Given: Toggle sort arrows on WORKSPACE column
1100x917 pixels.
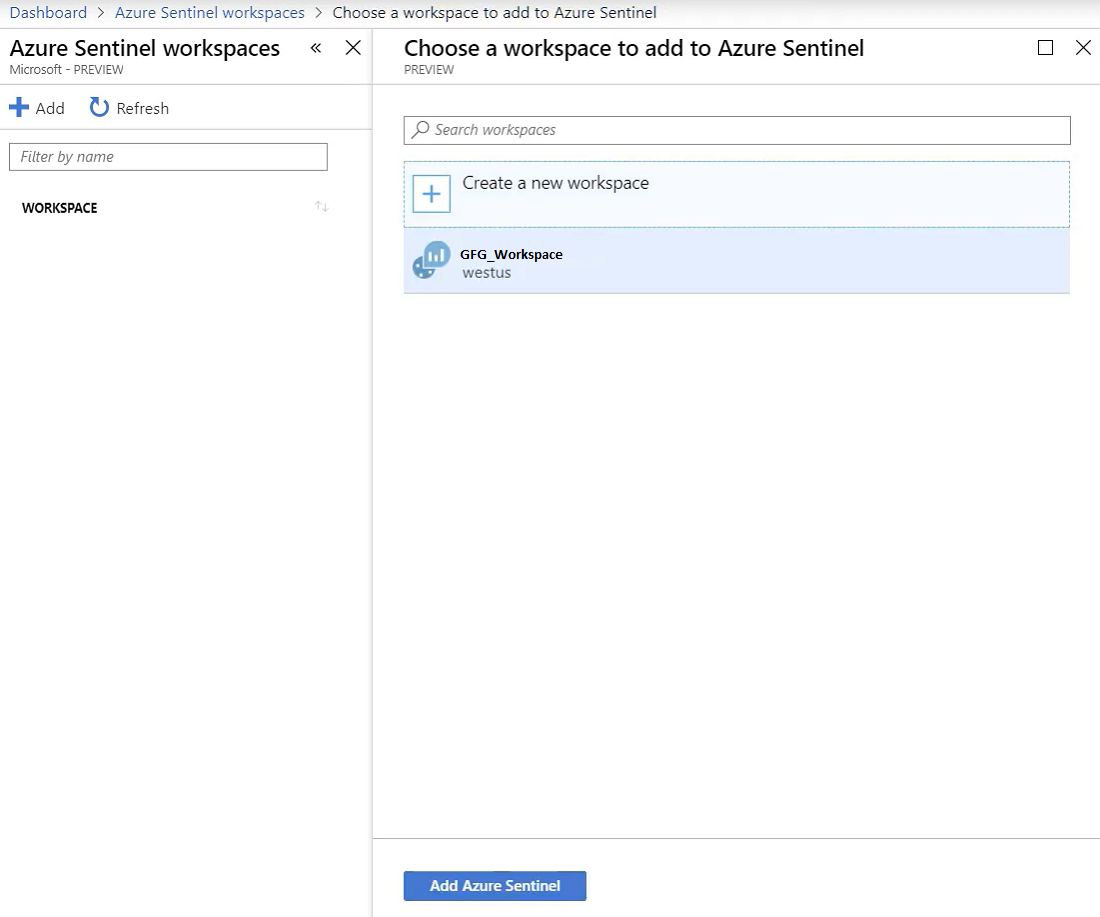Looking at the screenshot, I should point(321,207).
